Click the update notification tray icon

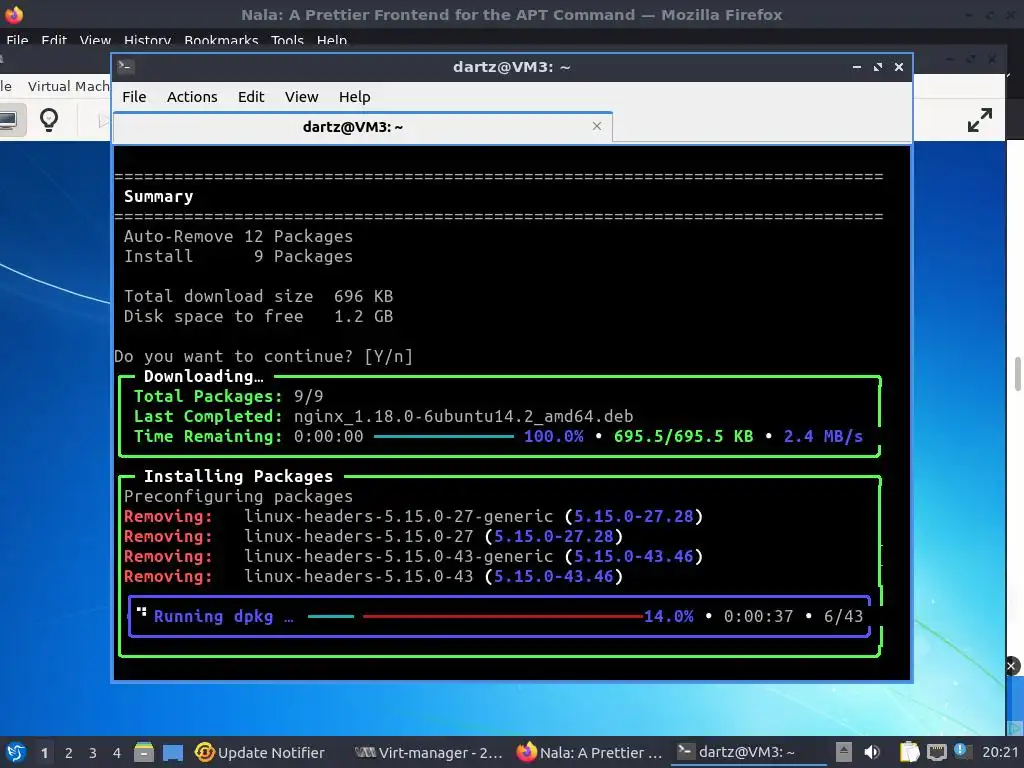click(961, 750)
